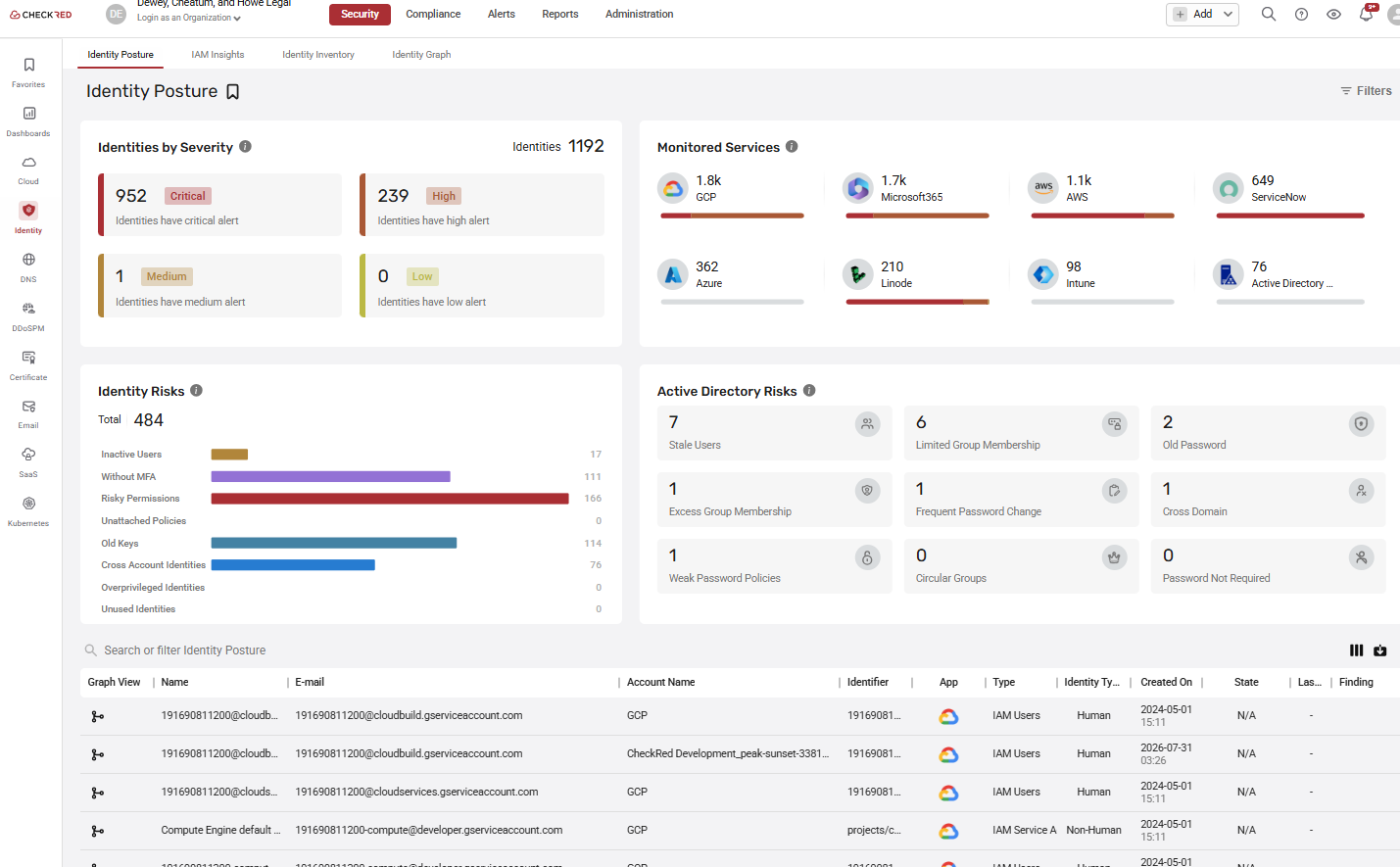The height and width of the screenshot is (867, 1400).
Task: Bookmark the Identity Posture page
Action: tap(233, 91)
